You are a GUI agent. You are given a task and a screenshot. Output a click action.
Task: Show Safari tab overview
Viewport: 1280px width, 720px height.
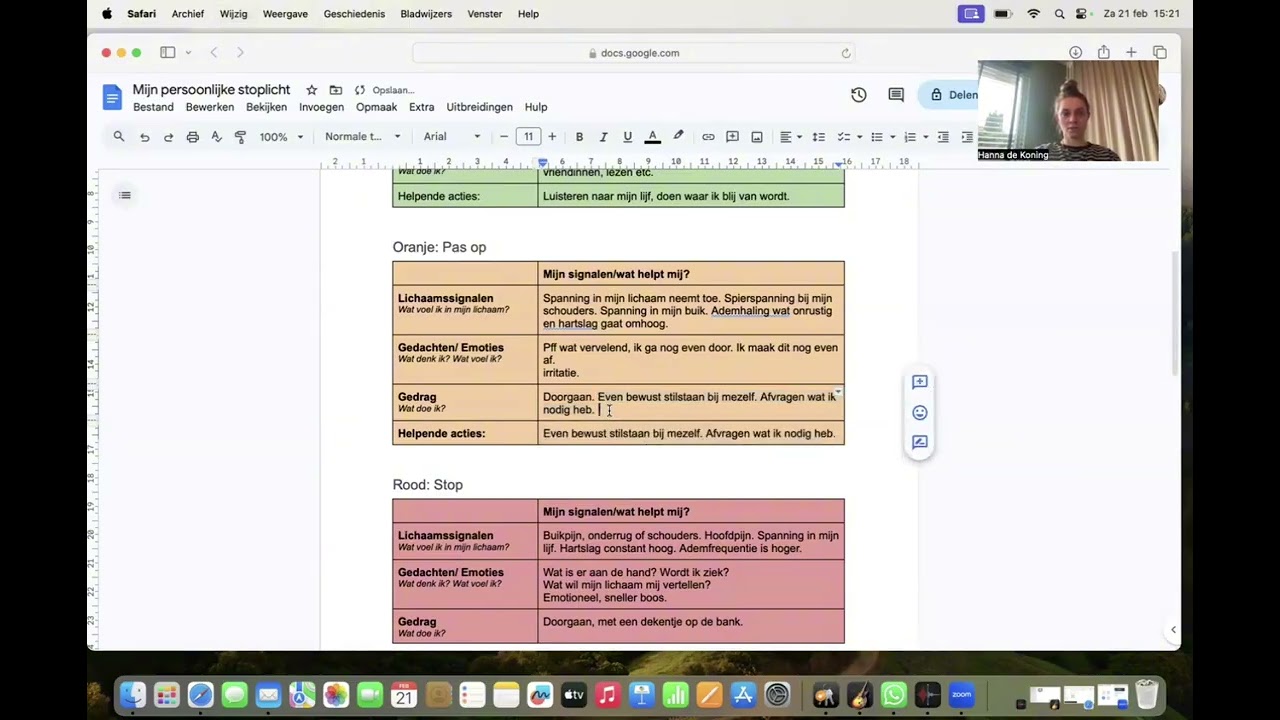click(1160, 53)
